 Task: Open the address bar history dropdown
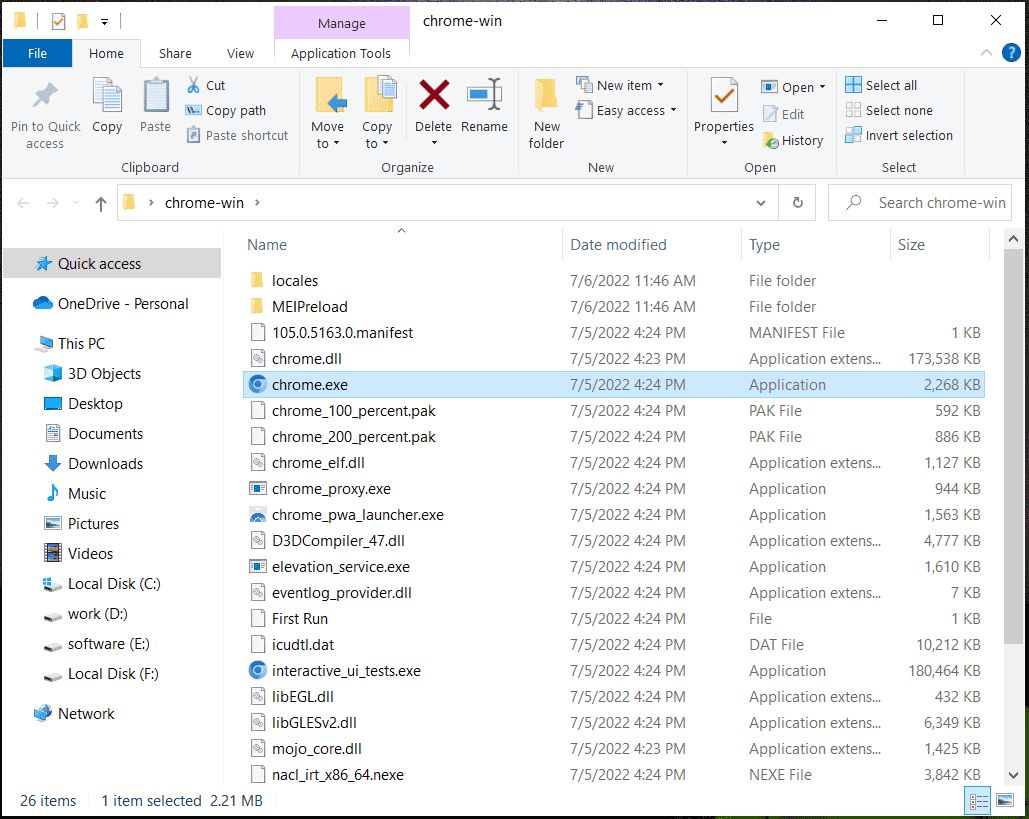[760, 202]
